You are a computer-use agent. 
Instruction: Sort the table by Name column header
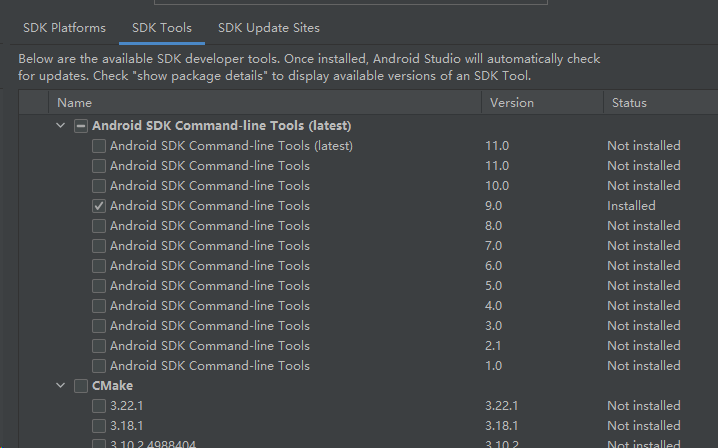(x=75, y=103)
